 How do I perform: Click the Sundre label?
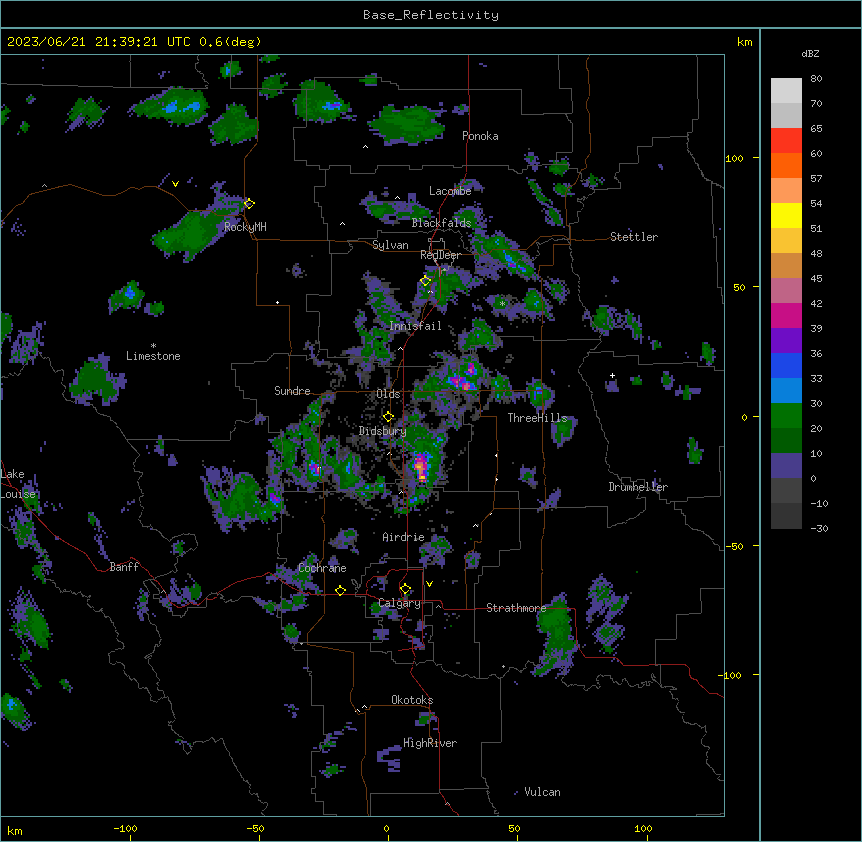pos(292,391)
